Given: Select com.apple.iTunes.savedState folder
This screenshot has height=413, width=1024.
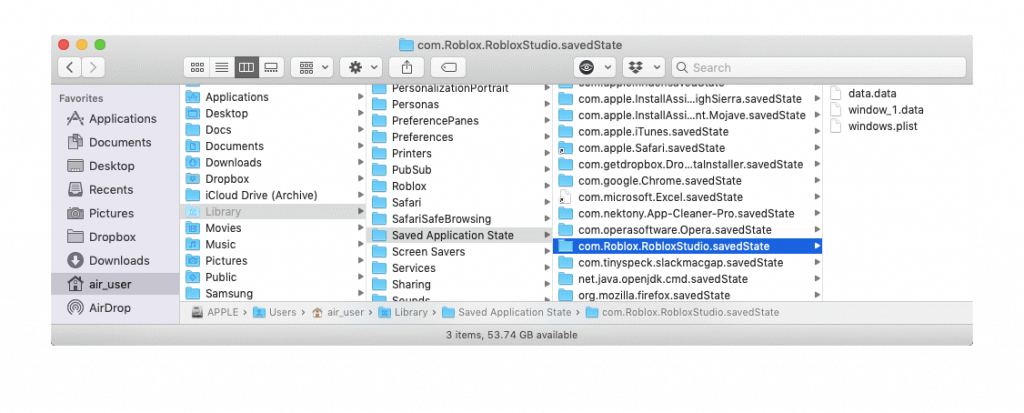Looking at the screenshot, I should (688, 132).
